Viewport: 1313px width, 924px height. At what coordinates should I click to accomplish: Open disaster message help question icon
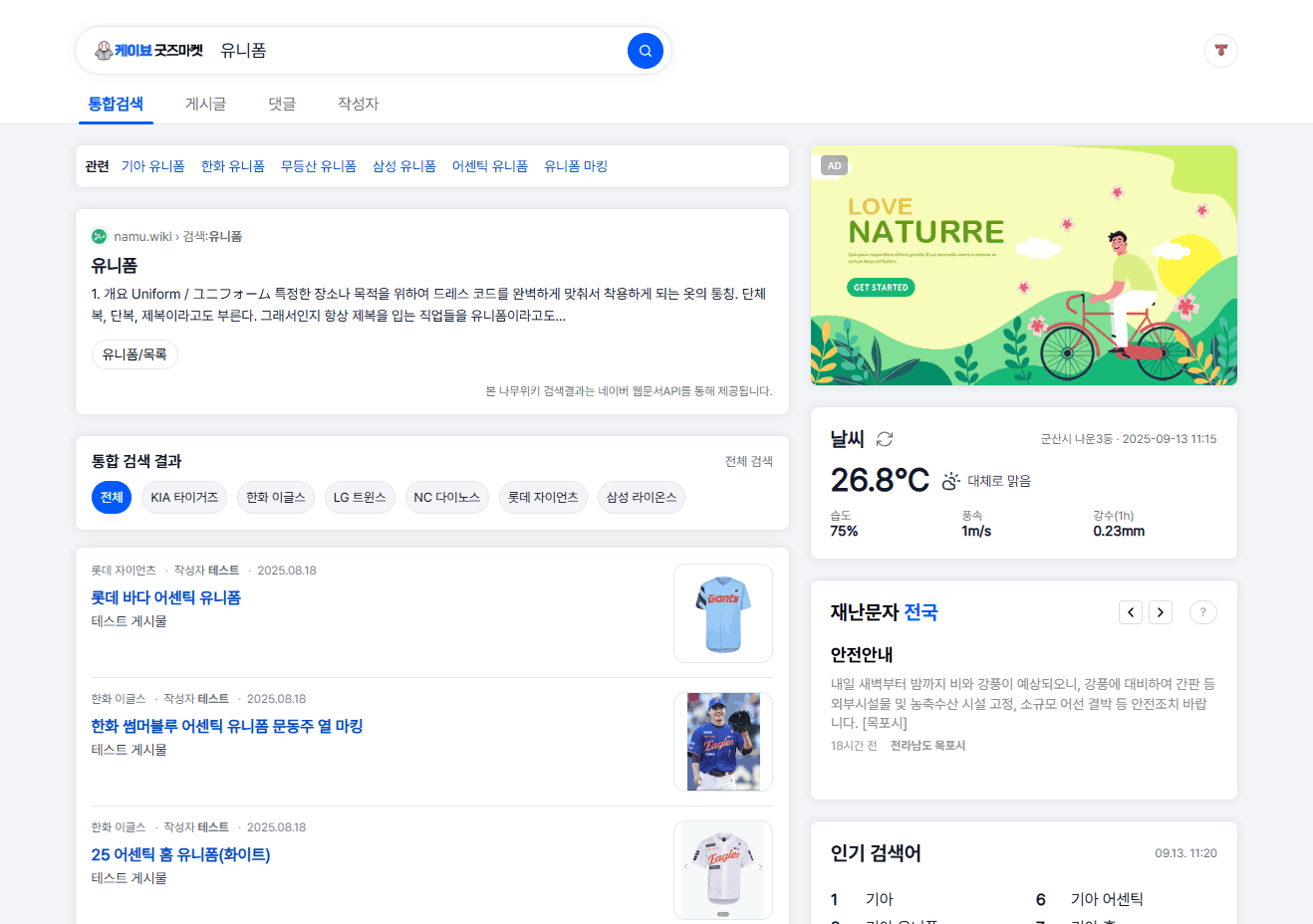click(x=1203, y=612)
